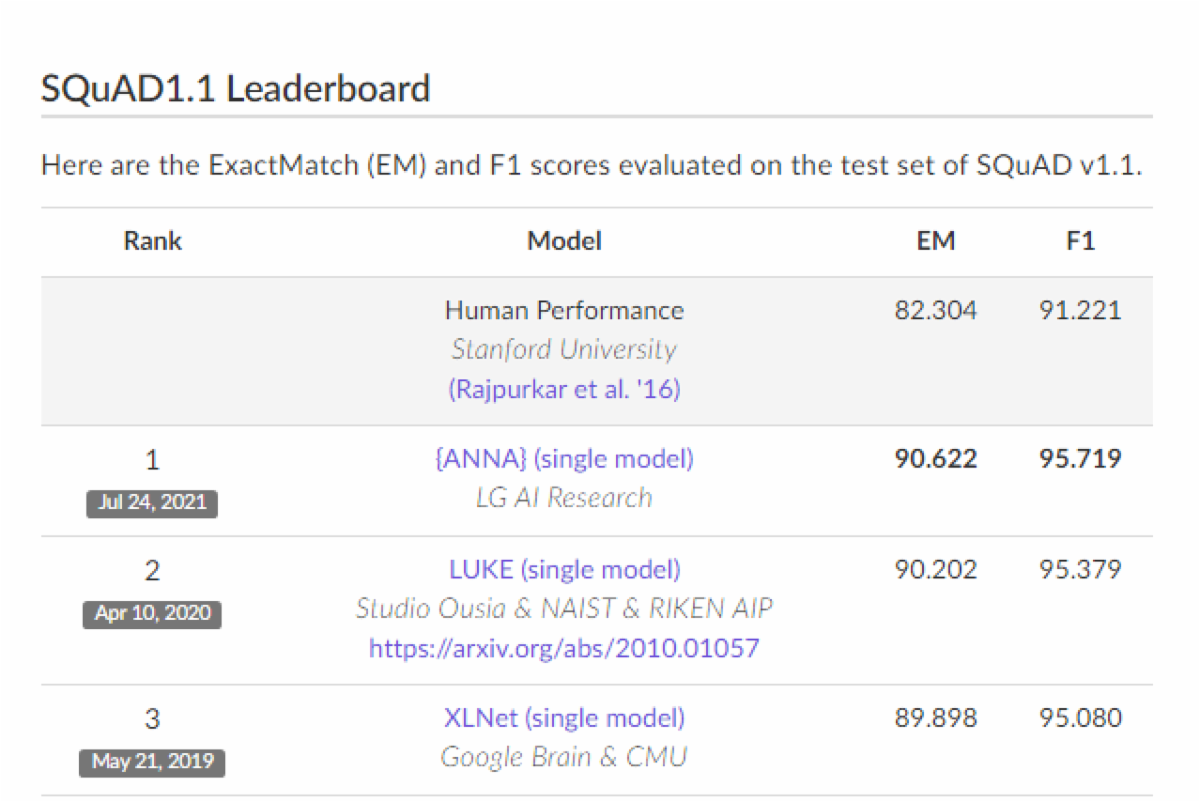The width and height of the screenshot is (1200, 802).
Task: Open the {ANNA} (single model) link
Action: tap(564, 459)
